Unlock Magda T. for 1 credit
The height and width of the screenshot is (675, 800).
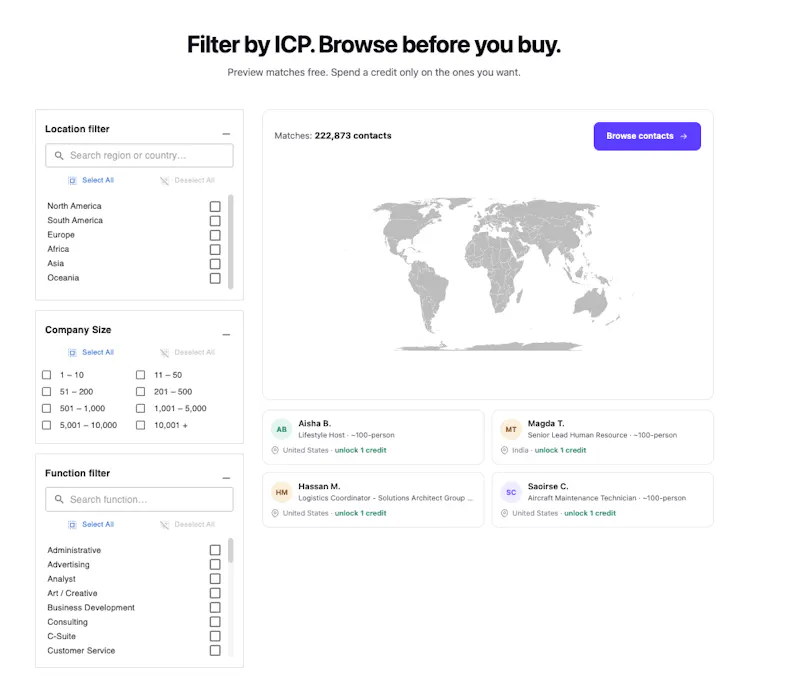click(560, 450)
